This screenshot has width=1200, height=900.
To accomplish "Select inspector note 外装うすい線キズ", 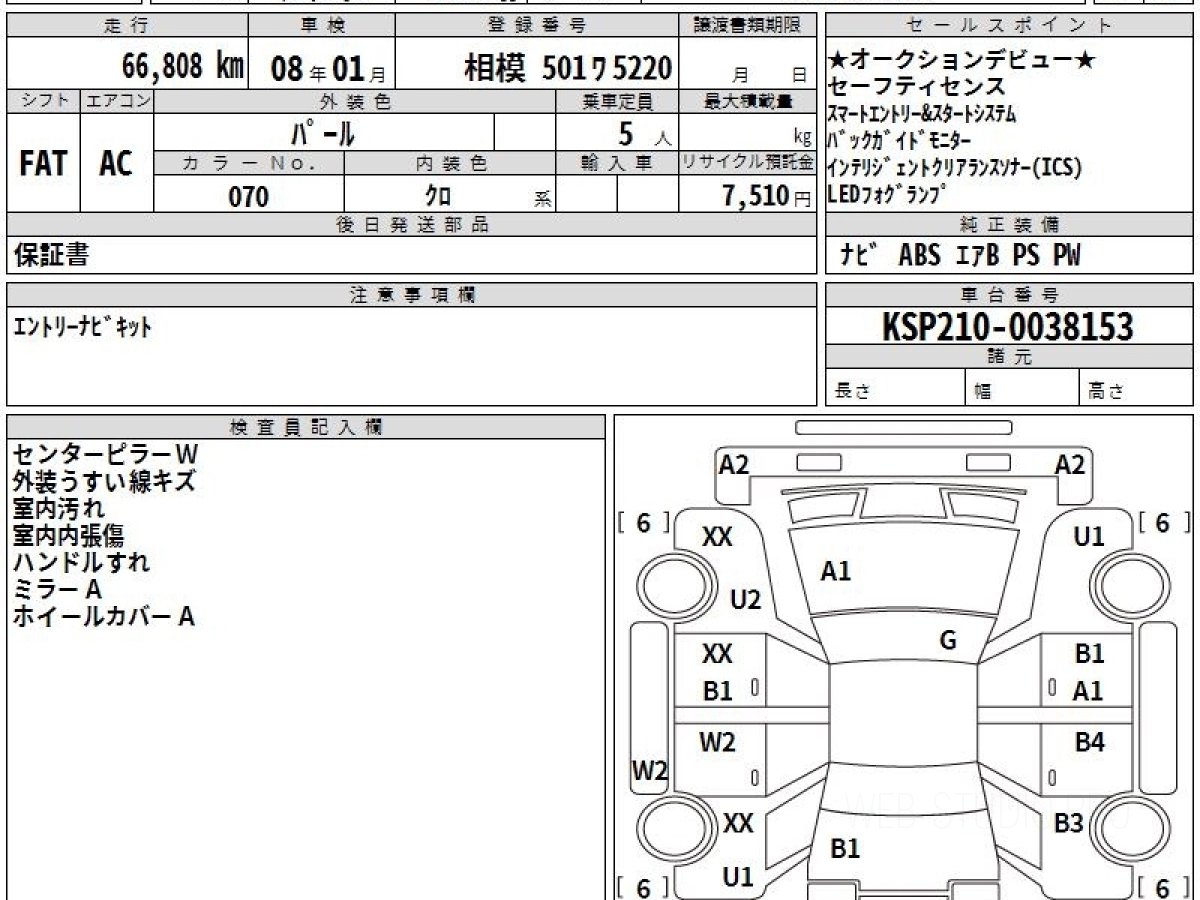I will pyautogui.click(x=104, y=483).
